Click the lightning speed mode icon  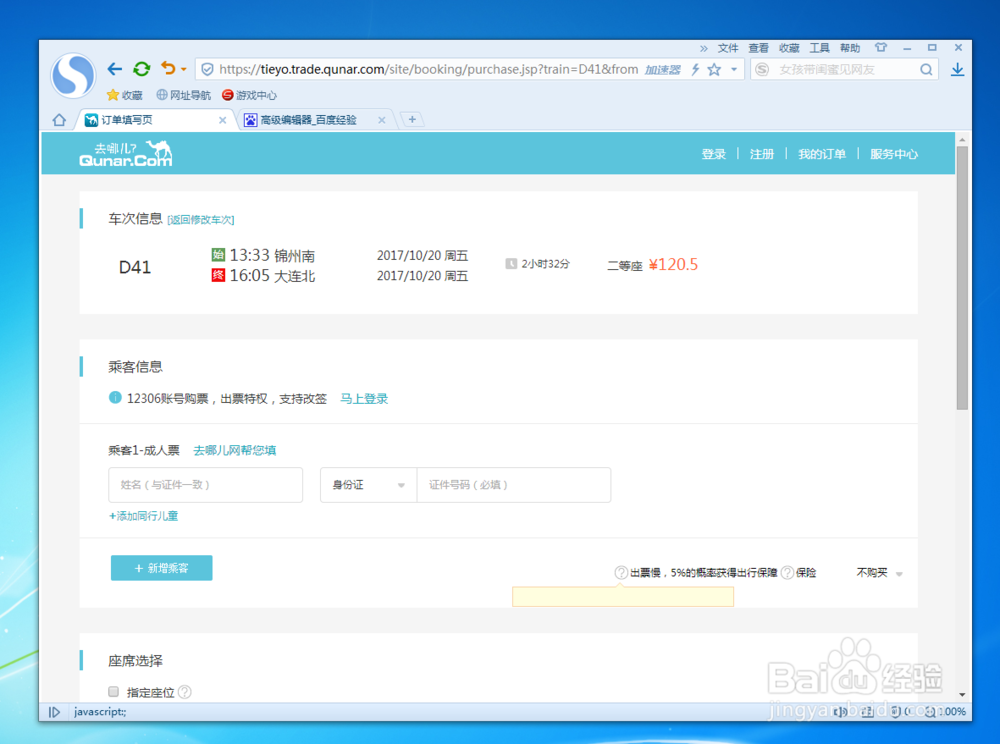(695, 69)
